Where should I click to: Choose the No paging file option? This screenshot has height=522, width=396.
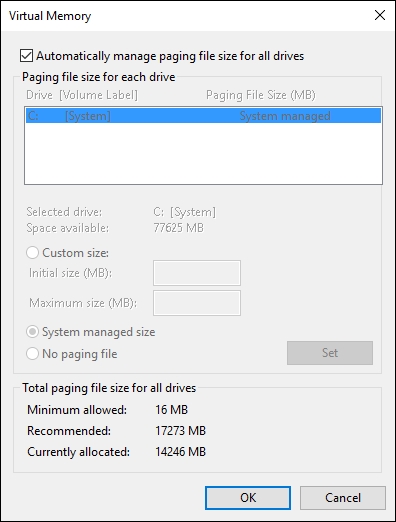(x=32, y=354)
